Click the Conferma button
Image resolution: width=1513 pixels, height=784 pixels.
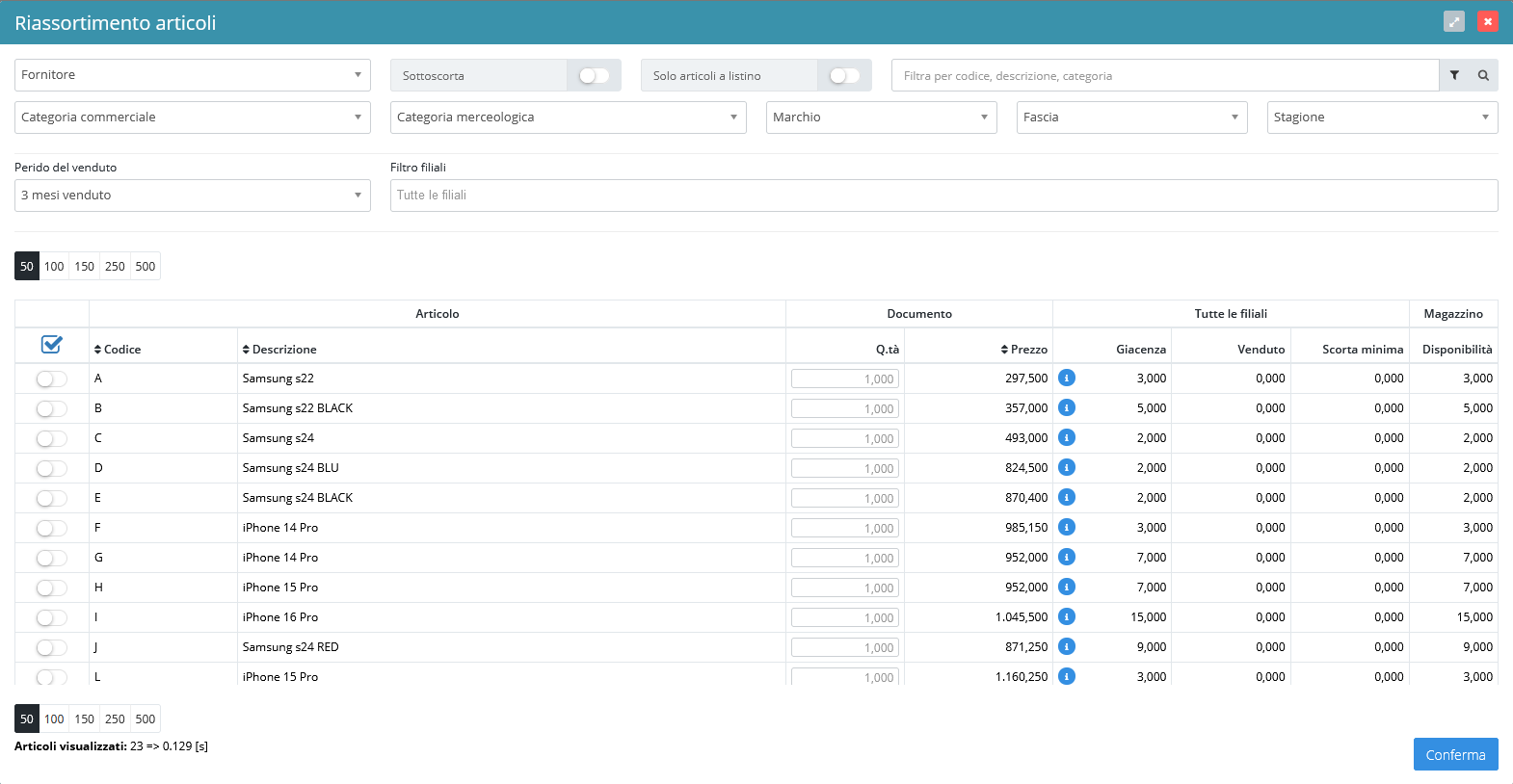(1455, 754)
